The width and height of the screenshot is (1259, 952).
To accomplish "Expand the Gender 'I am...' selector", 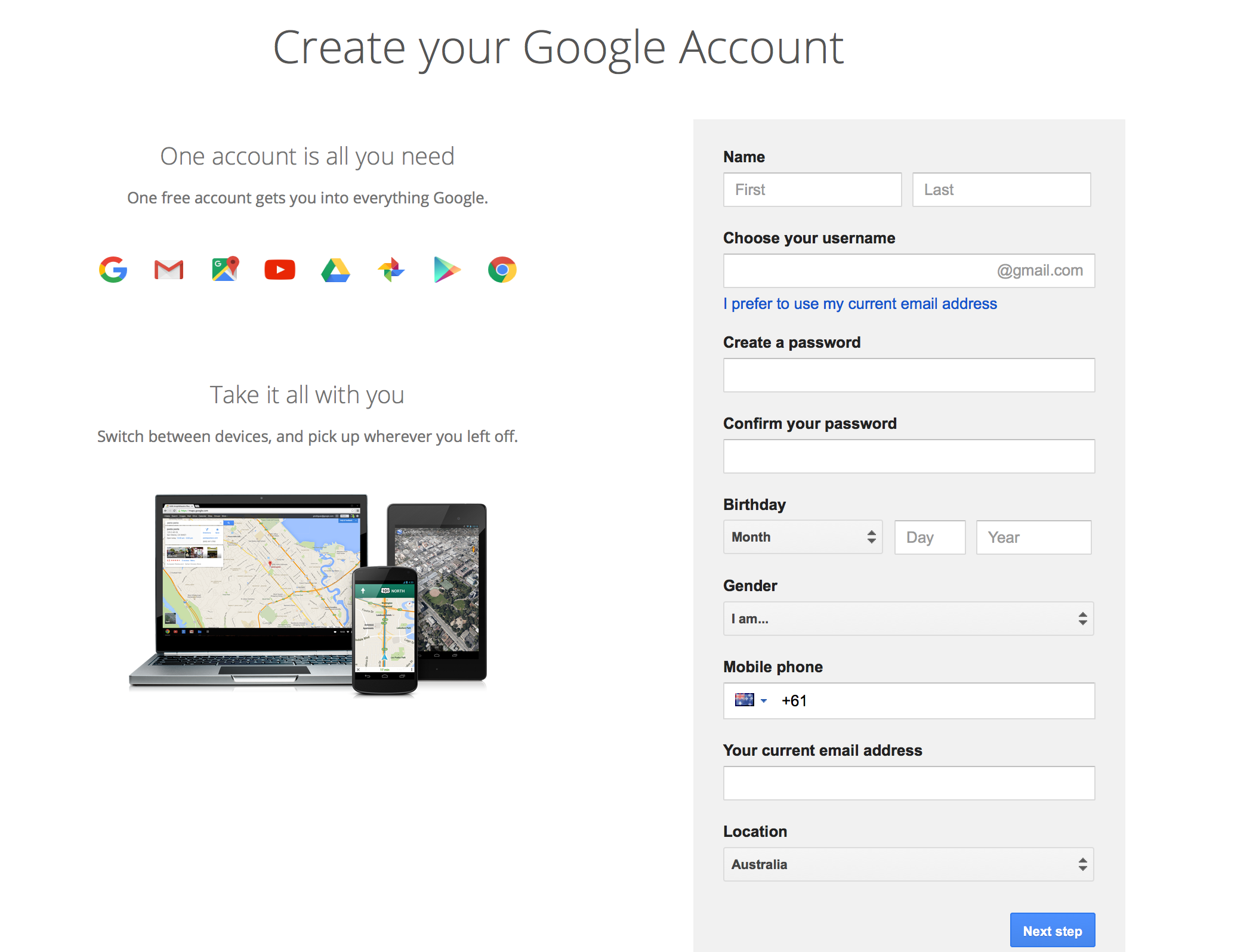I will 908,619.
